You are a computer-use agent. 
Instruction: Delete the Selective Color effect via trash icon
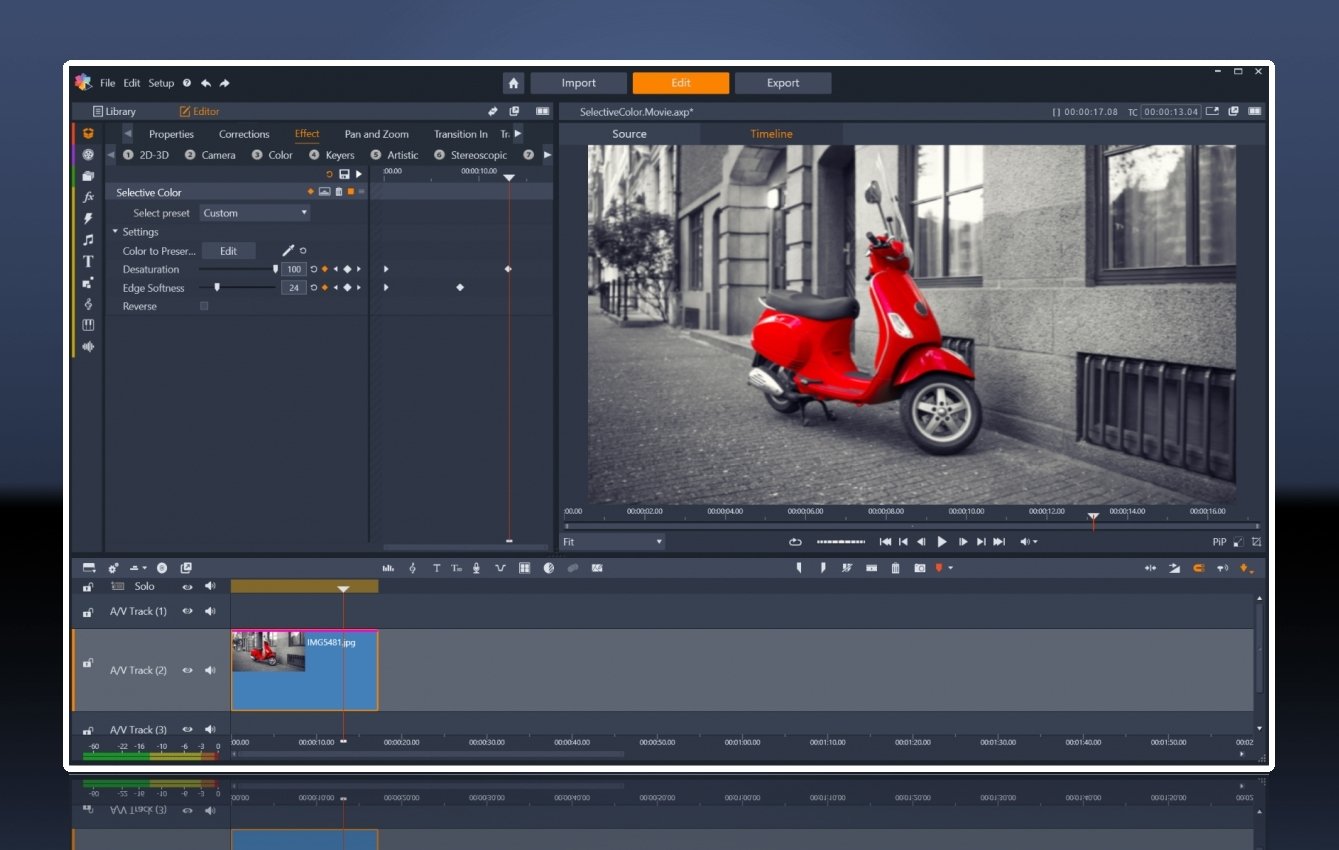[338, 192]
